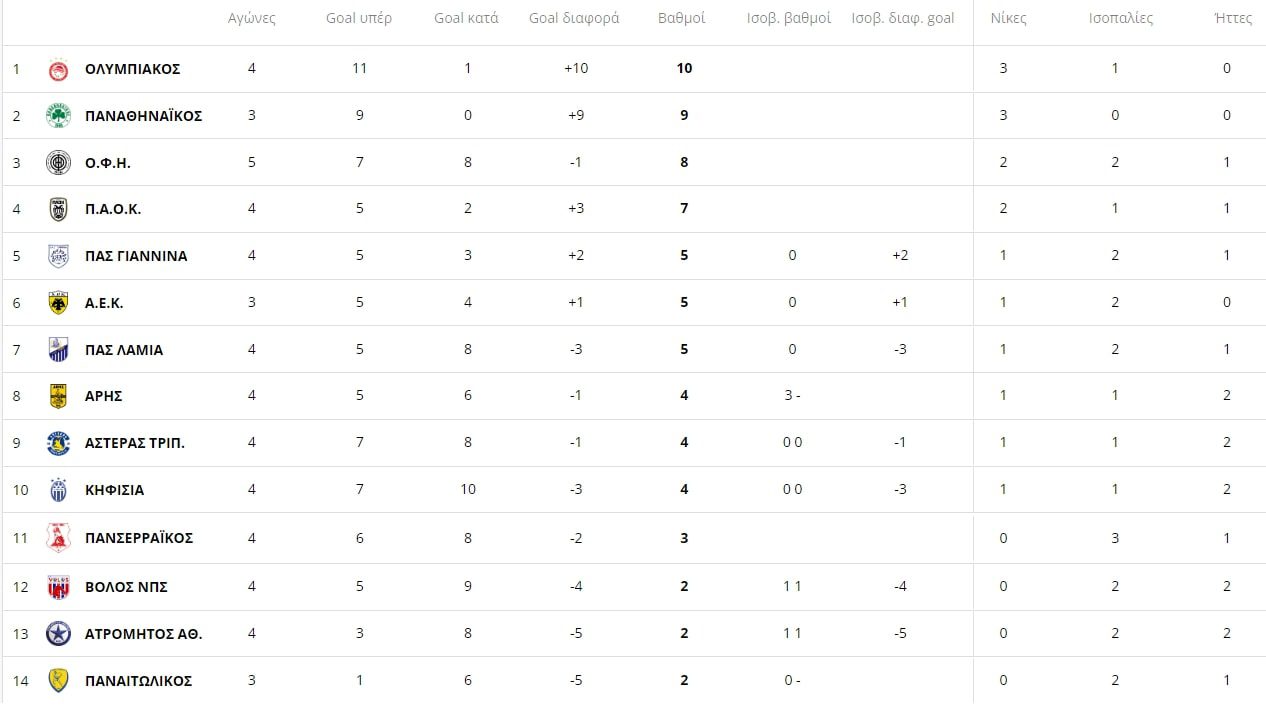Image resolution: width=1266 pixels, height=720 pixels.
Task: Click the ΑΡΗΣ yellow team badge
Action: (x=59, y=396)
